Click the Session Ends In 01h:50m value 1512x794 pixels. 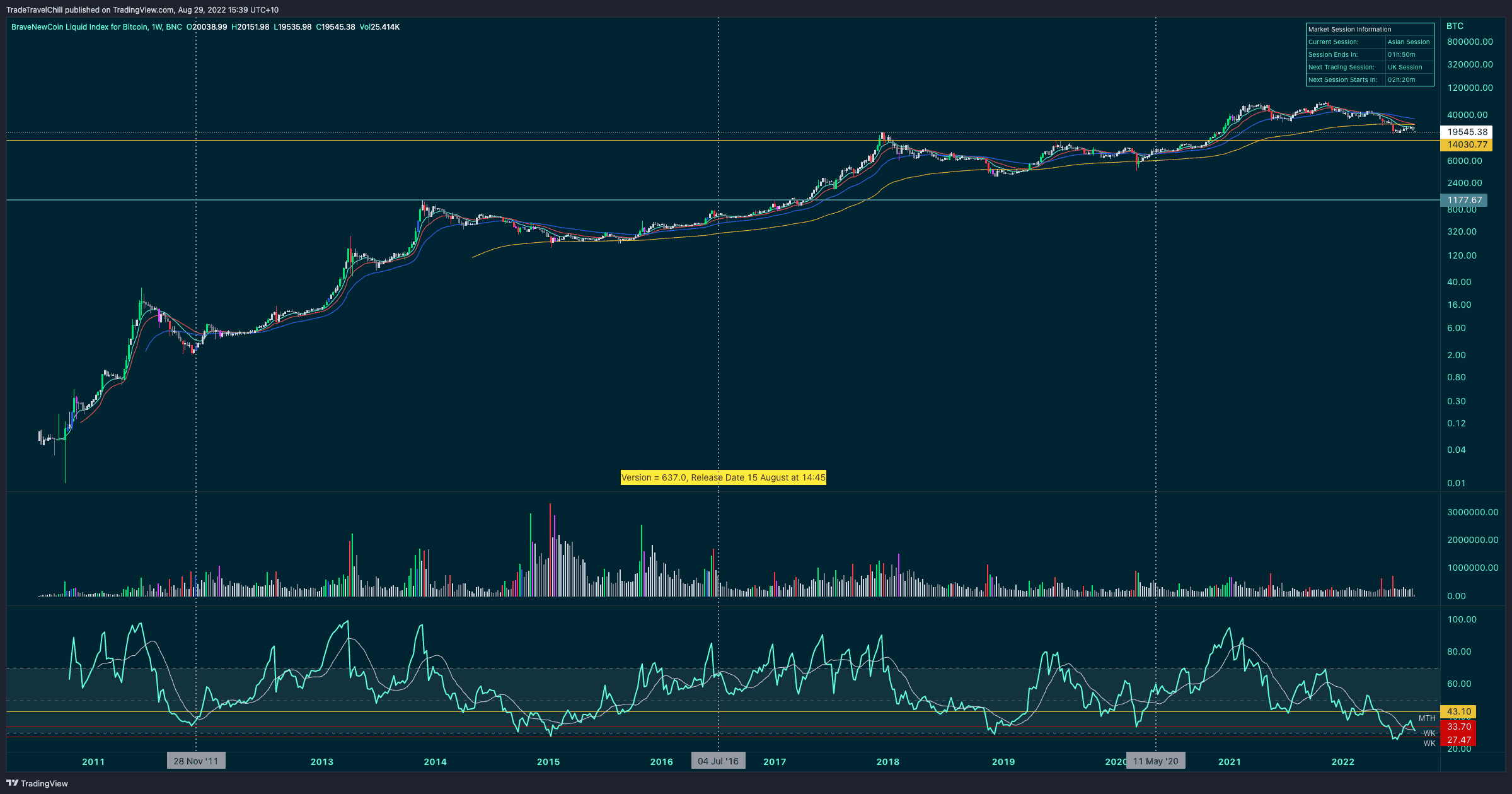(x=1401, y=55)
